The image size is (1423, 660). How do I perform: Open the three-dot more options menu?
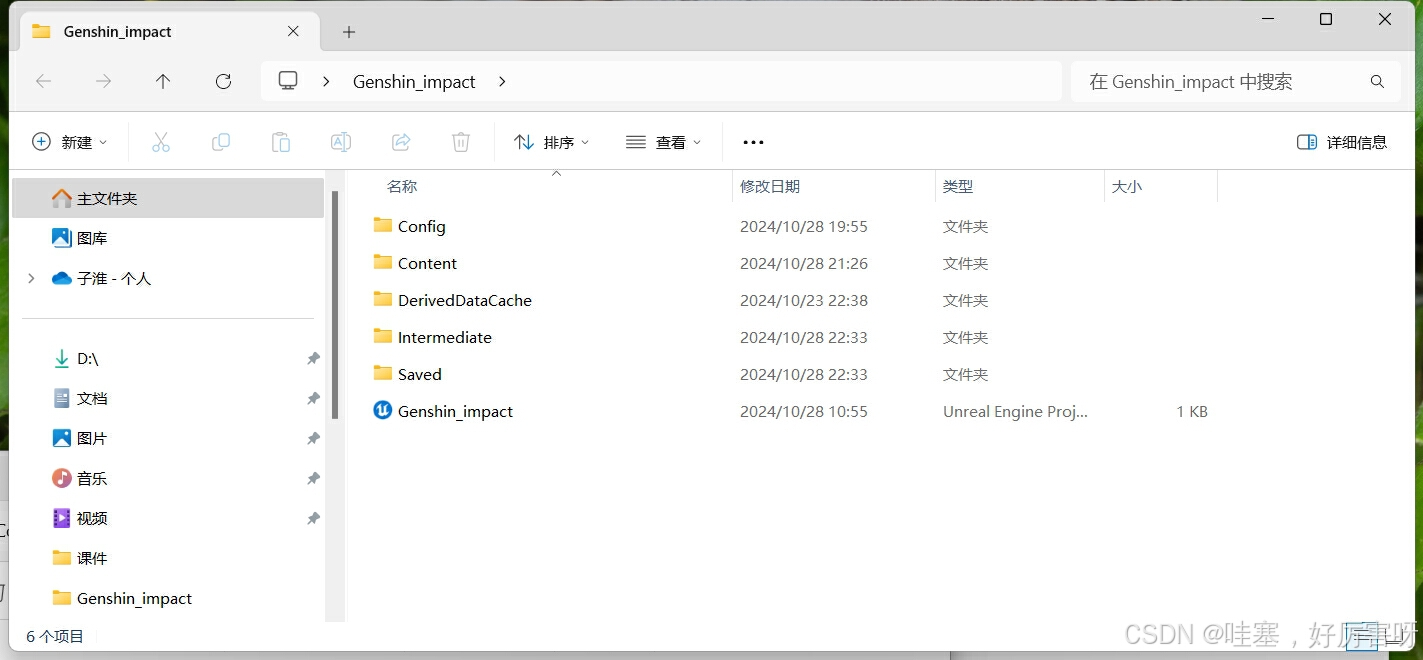753,142
